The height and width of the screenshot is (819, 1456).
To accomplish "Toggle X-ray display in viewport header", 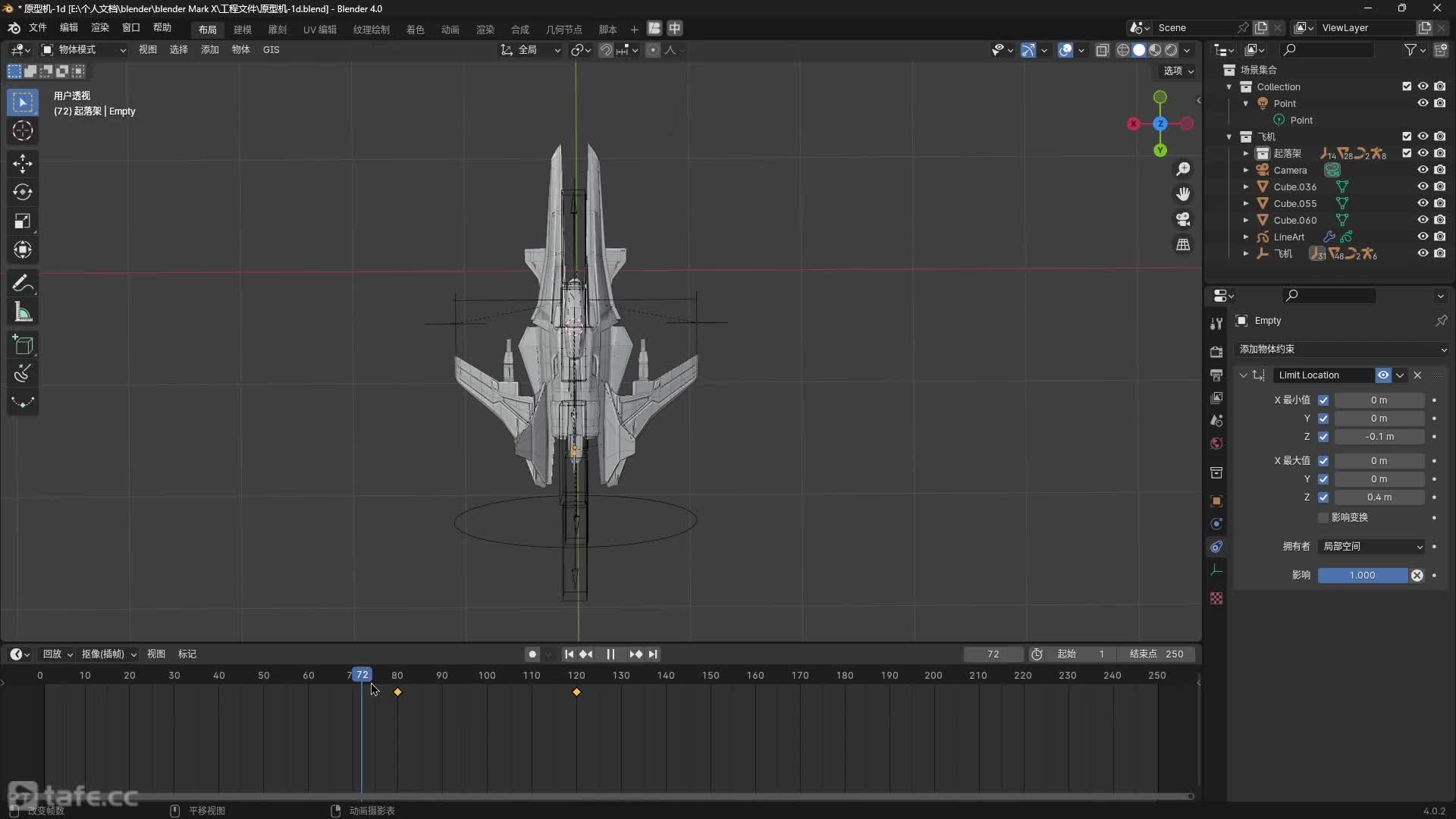I will [1103, 50].
